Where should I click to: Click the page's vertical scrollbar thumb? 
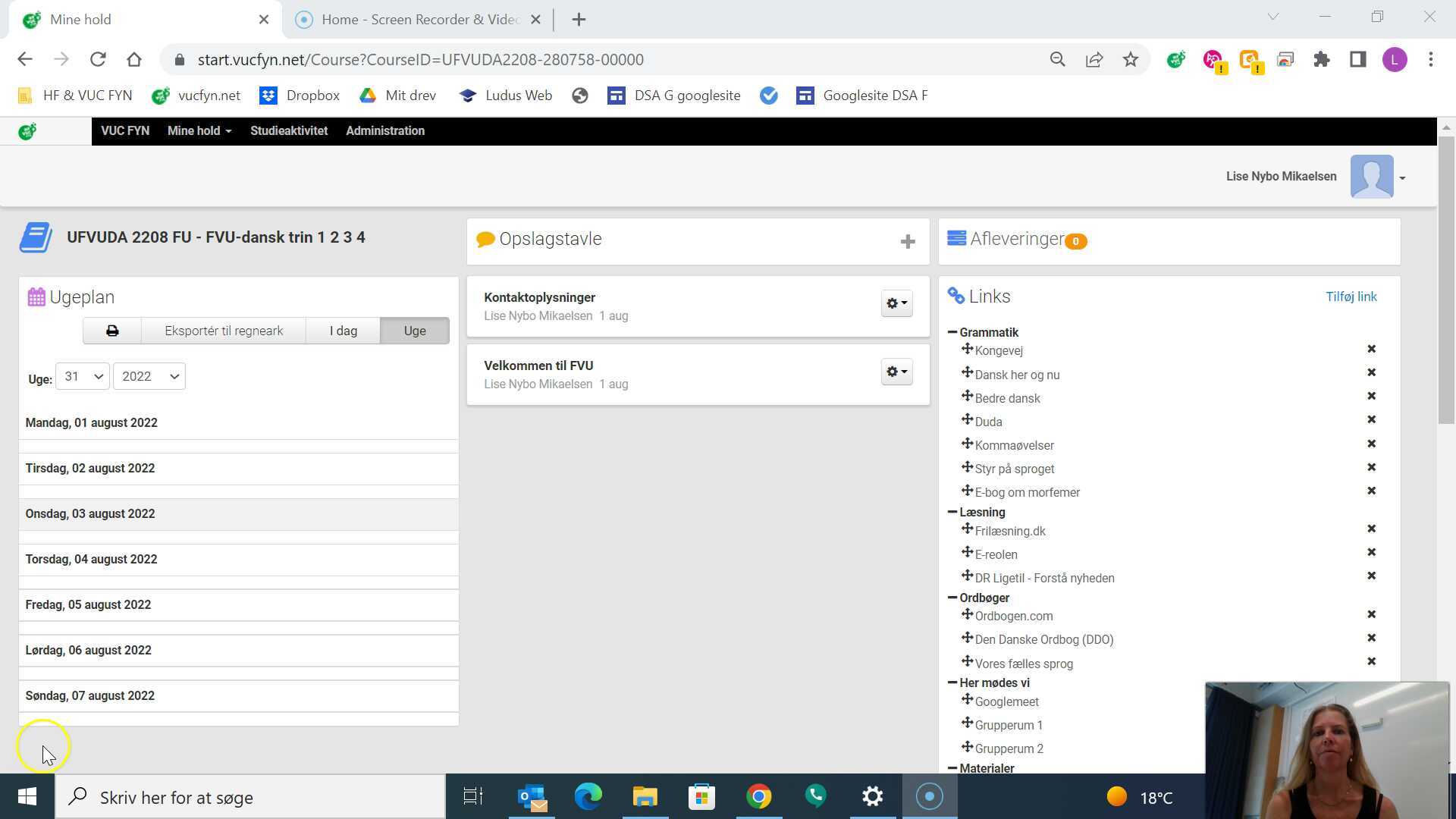coord(1446,281)
